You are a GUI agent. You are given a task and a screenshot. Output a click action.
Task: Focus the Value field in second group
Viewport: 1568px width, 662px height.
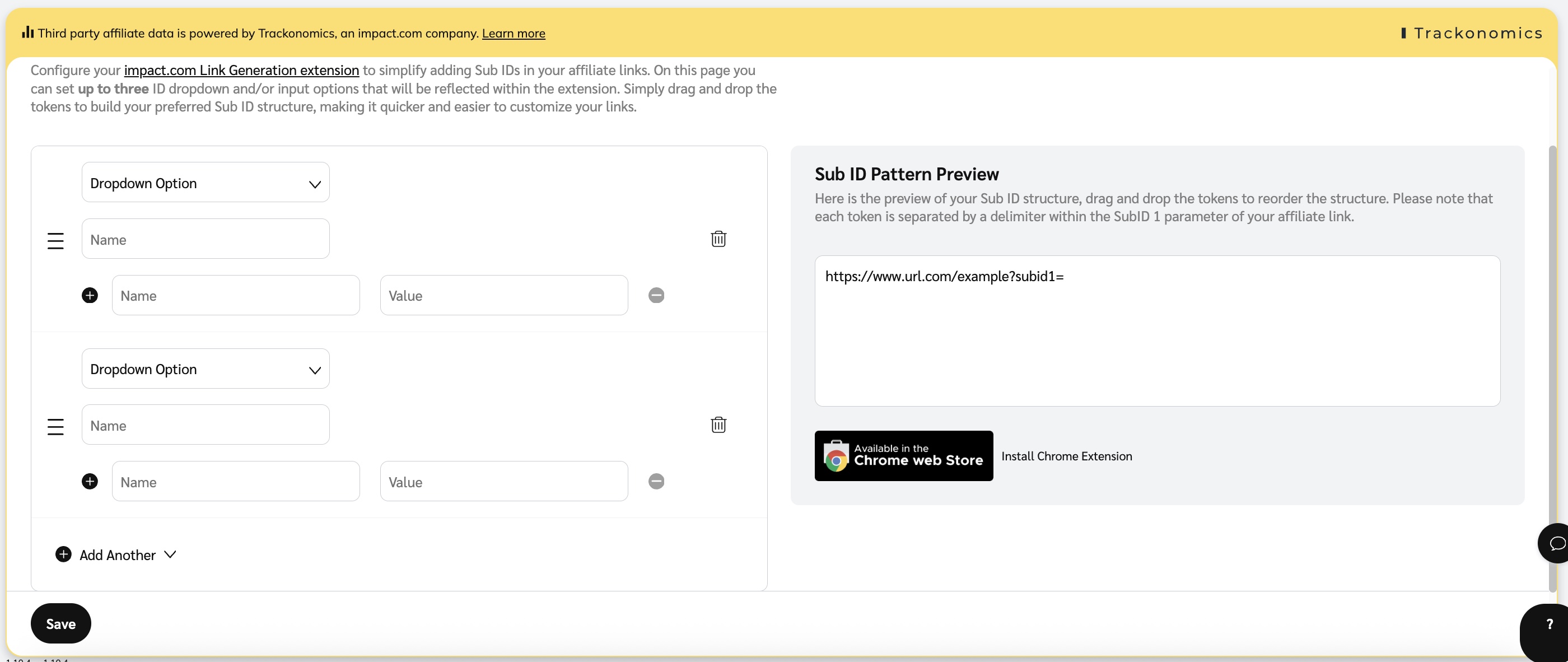tap(503, 481)
